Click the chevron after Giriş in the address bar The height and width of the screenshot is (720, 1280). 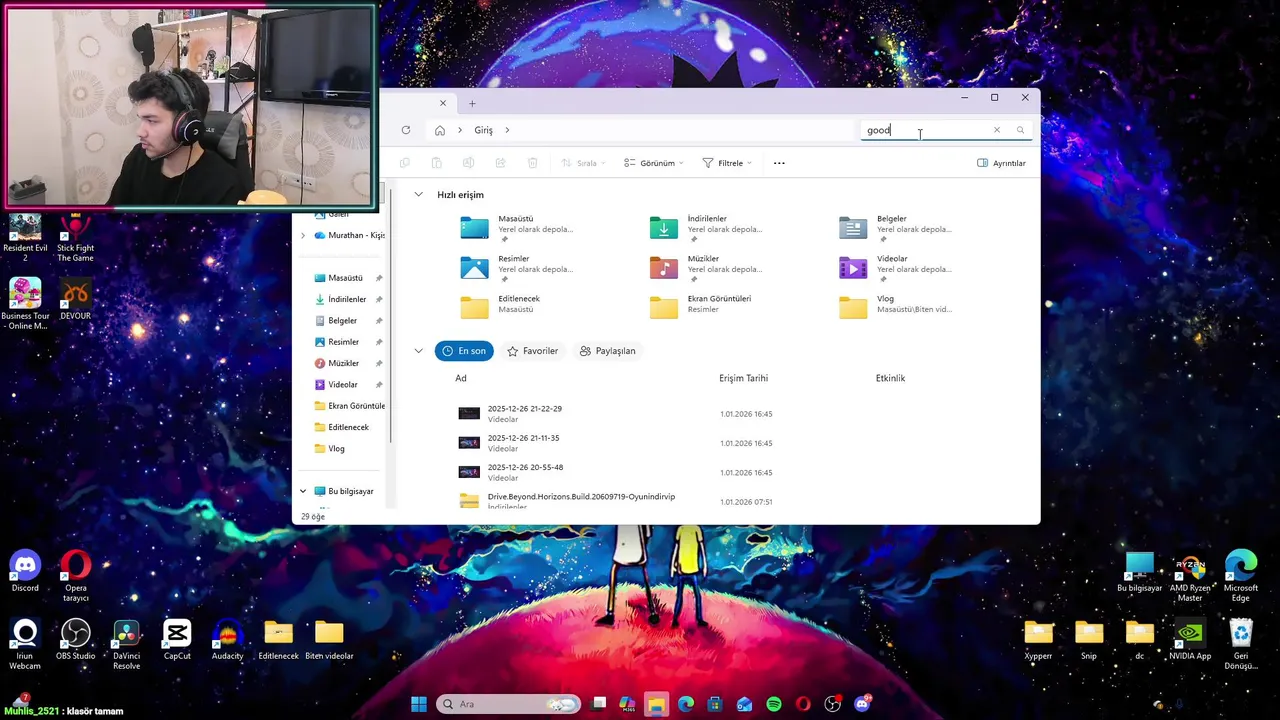(x=507, y=130)
